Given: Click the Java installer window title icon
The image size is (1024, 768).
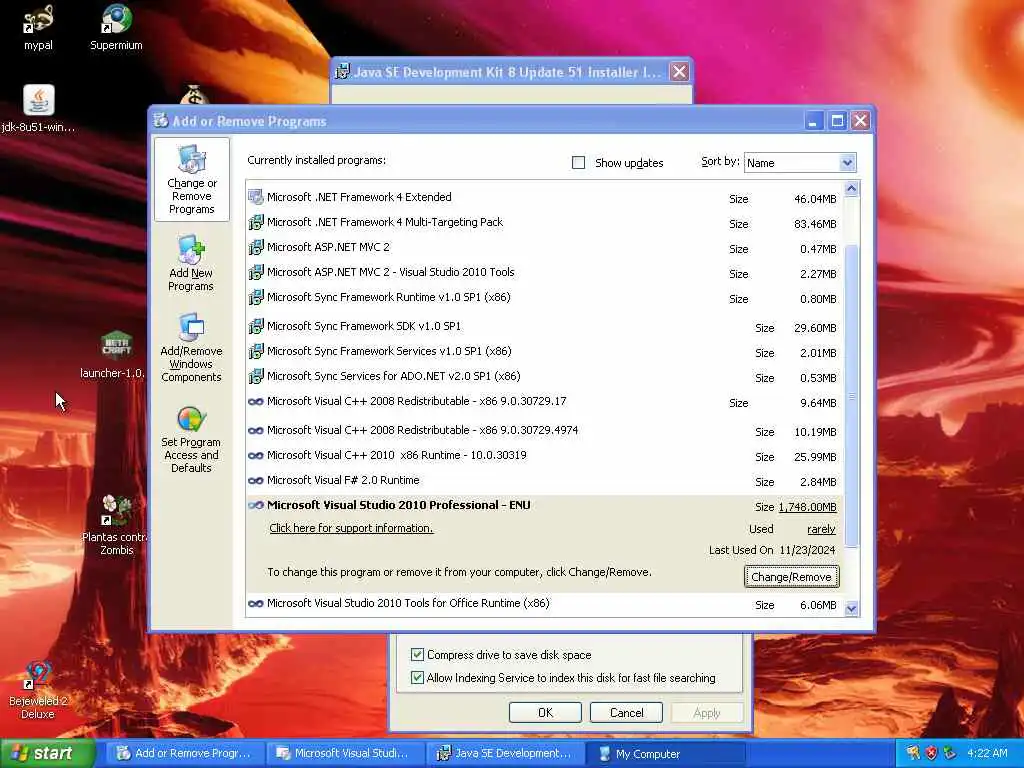Looking at the screenshot, I should click(342, 71).
